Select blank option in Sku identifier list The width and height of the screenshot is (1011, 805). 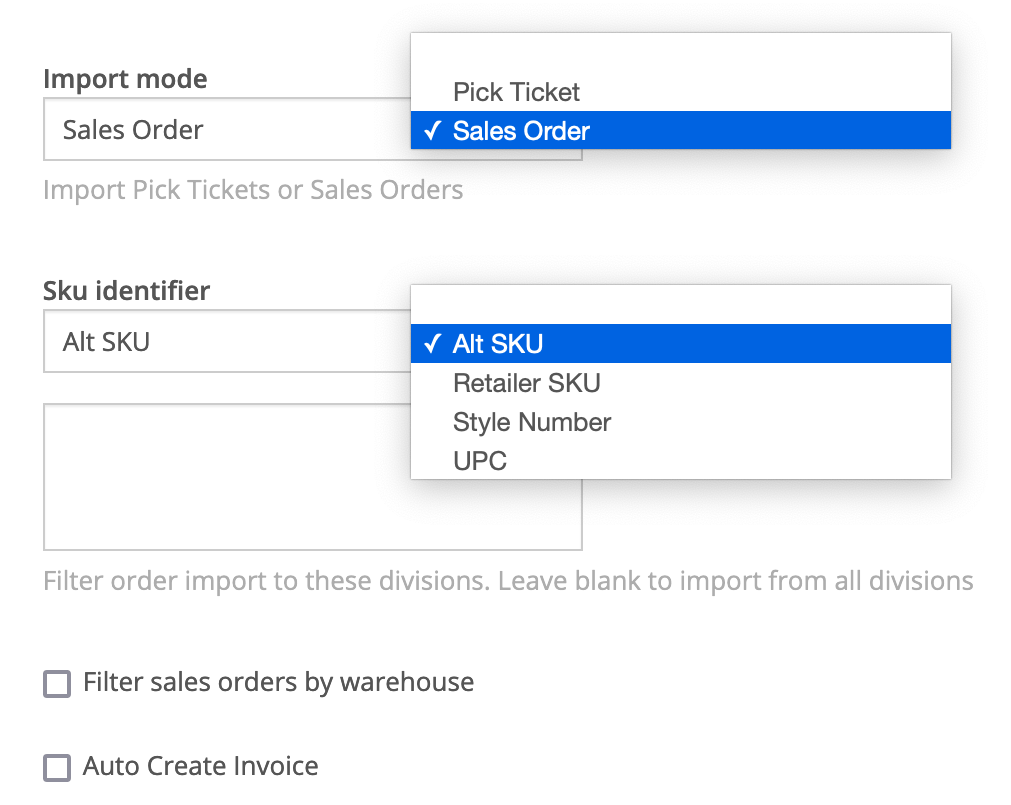[x=680, y=305]
